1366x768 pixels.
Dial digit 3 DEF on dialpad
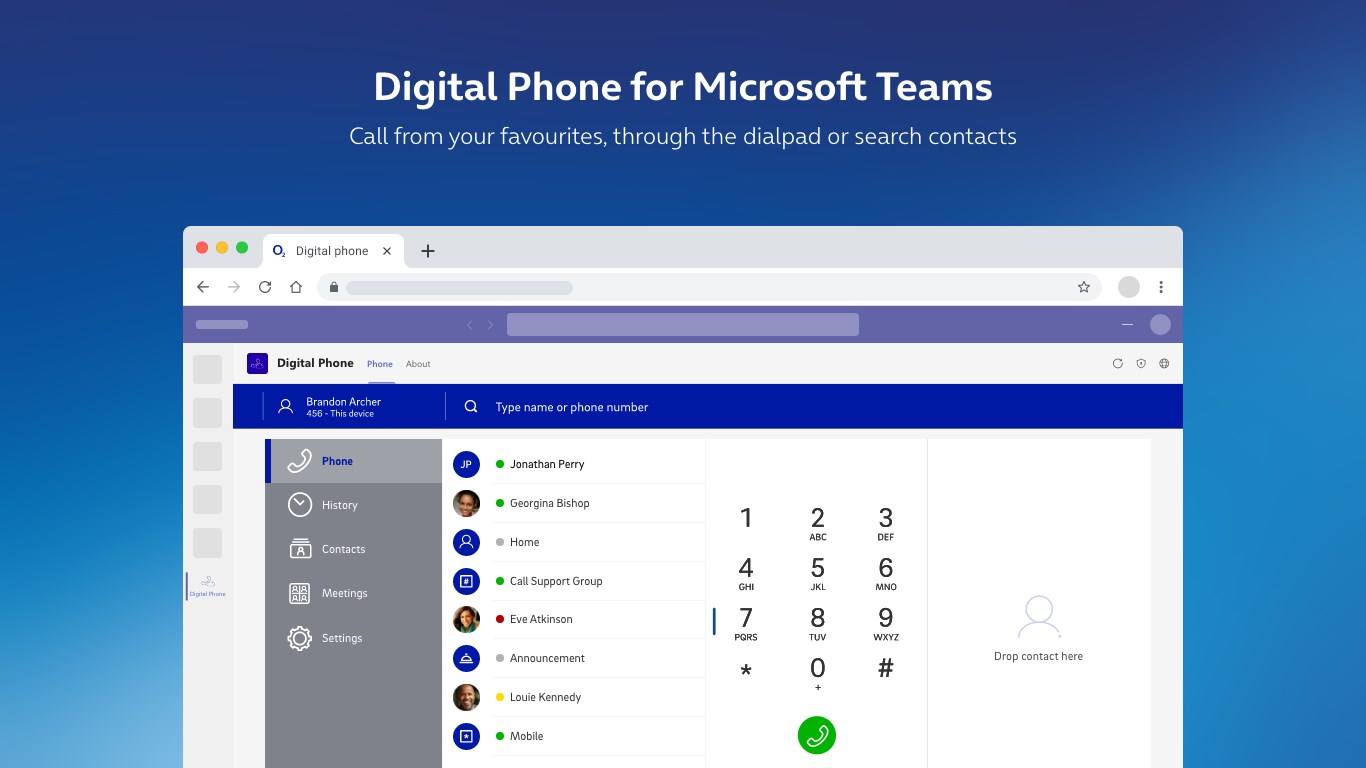886,523
